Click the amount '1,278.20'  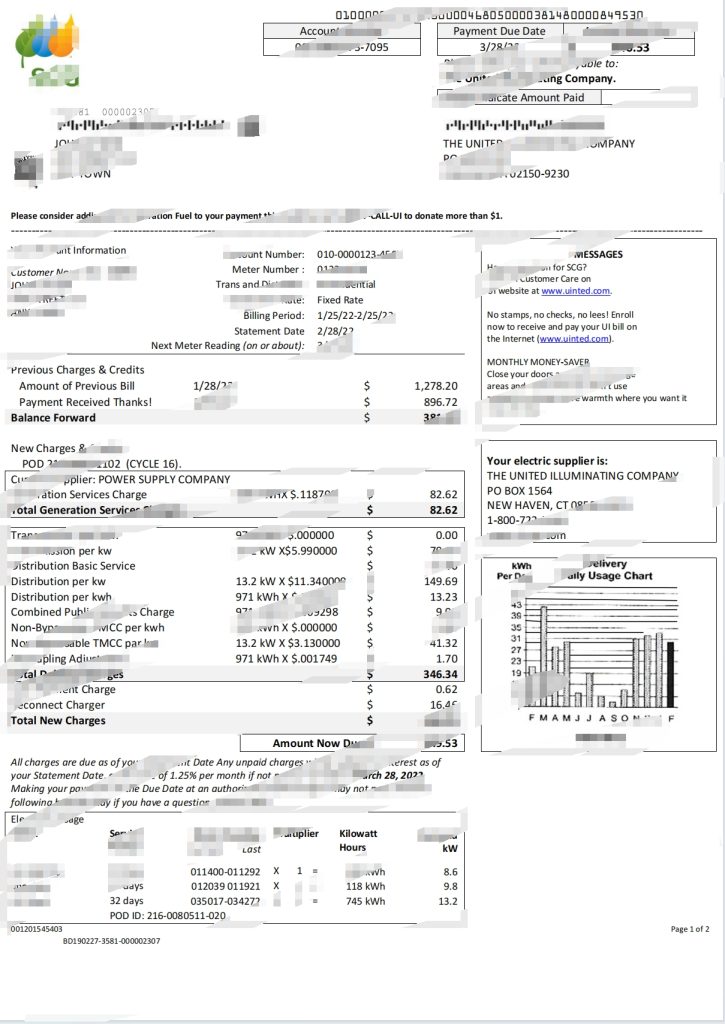point(436,386)
